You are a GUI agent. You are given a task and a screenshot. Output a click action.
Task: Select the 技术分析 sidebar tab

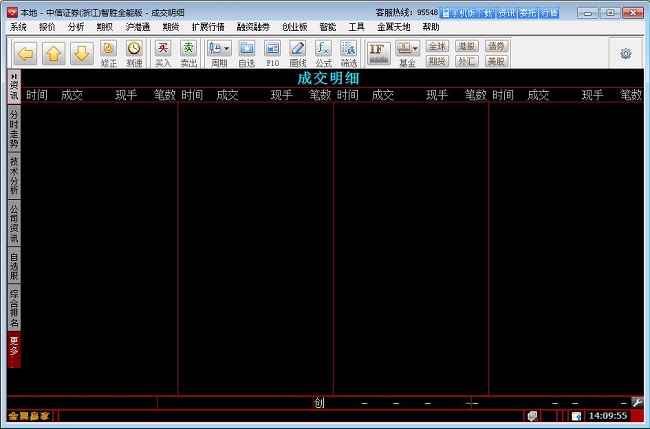tap(13, 174)
